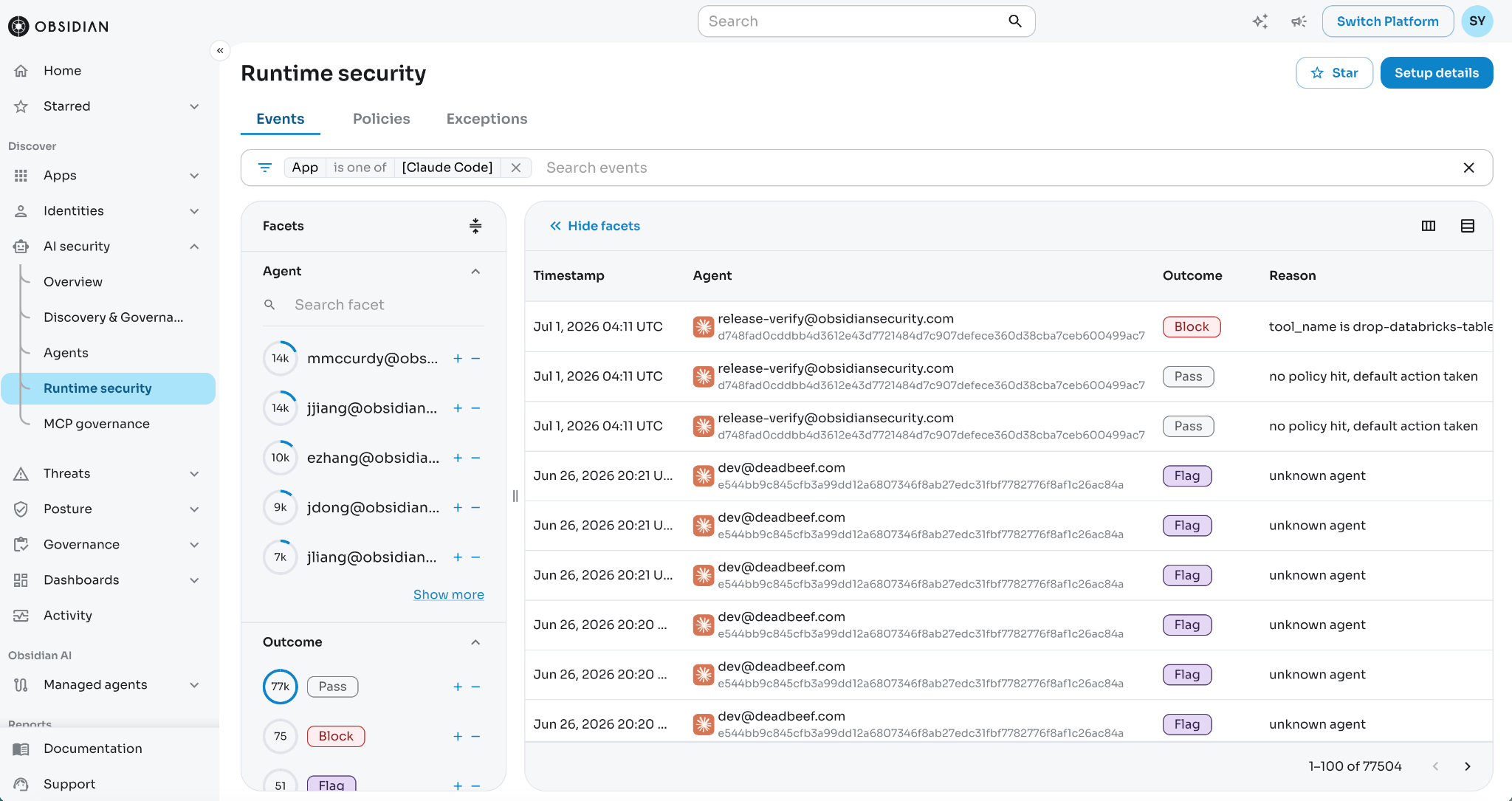Screen dimensions: 1512x801
Task: Expand the Starred section in sidebar
Action: (x=194, y=106)
